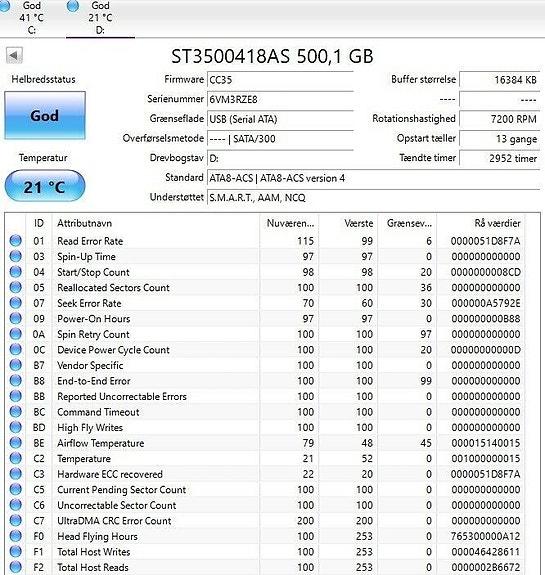545x575 pixels.
Task: Click status icon for UltraDMA CRC Error Count
Action: tap(15, 520)
